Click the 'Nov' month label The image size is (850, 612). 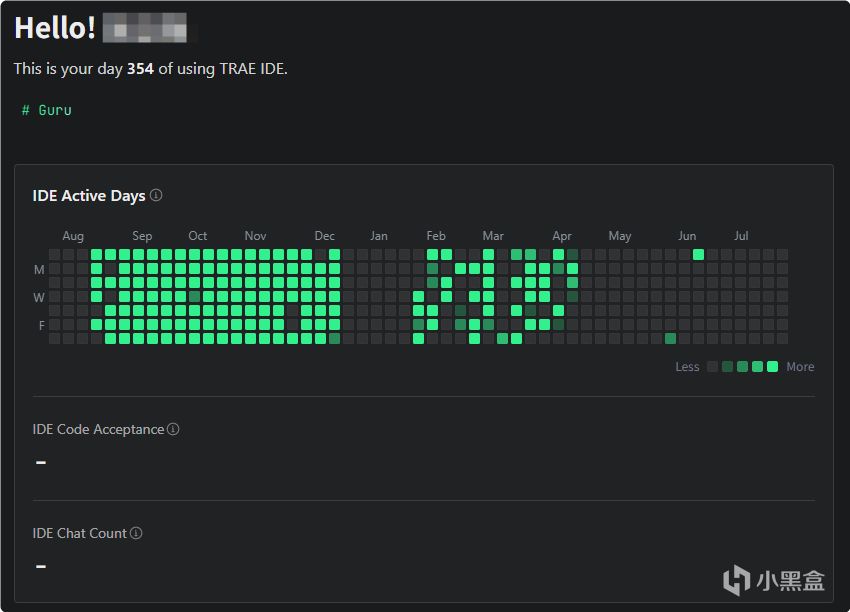(255, 236)
